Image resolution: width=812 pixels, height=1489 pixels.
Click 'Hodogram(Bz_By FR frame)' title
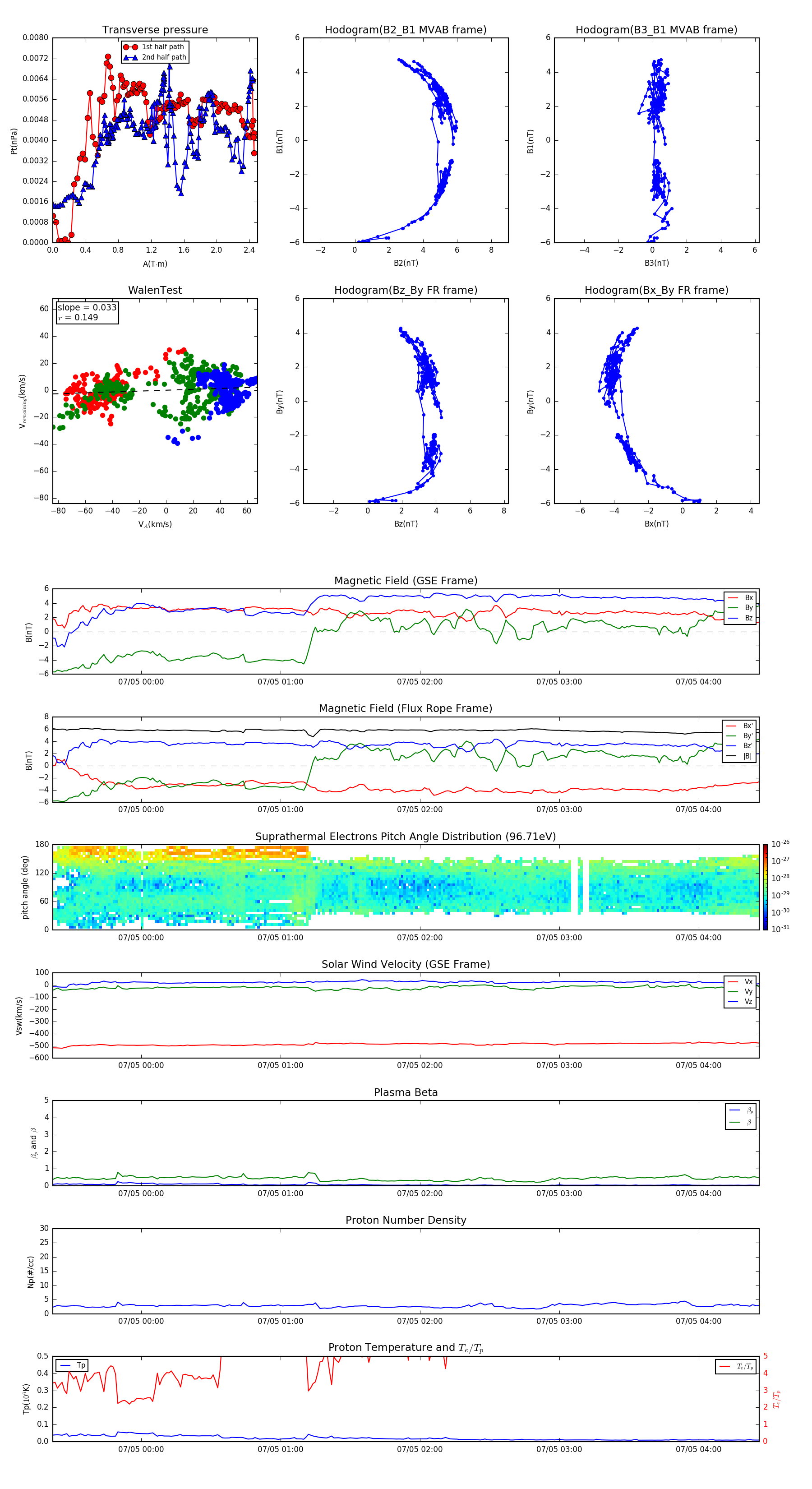coord(406,290)
